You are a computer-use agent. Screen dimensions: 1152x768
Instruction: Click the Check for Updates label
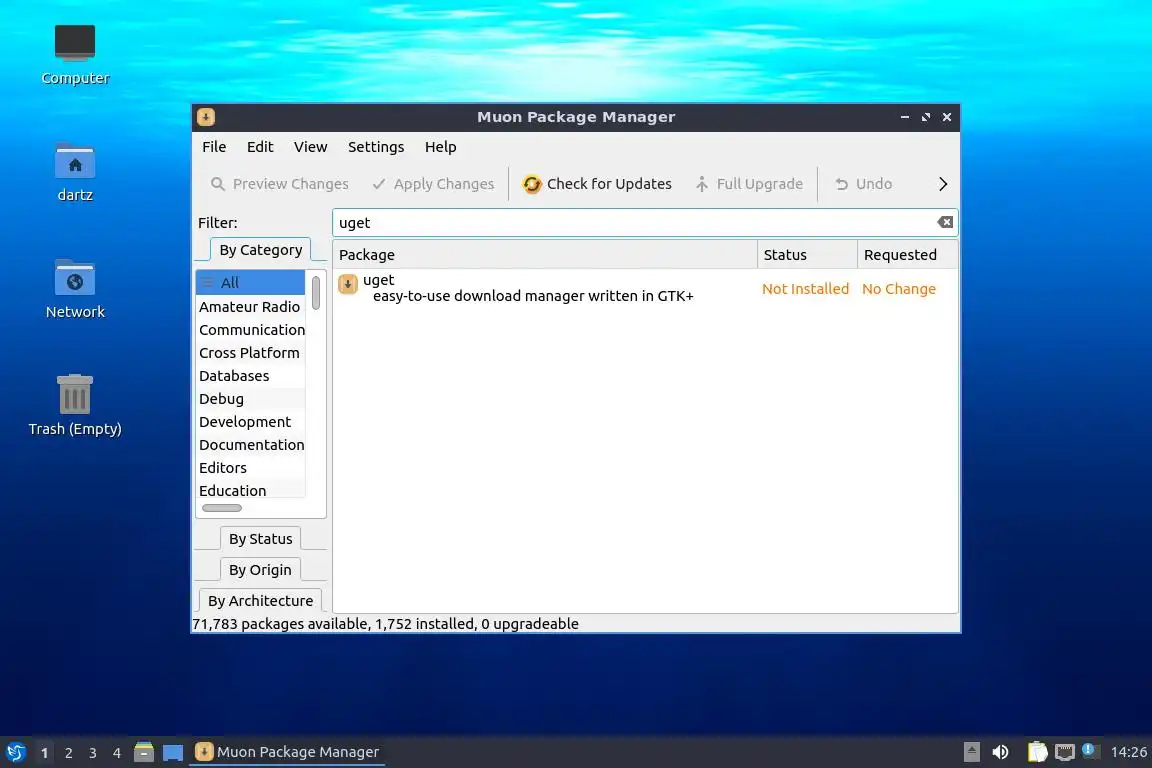coord(609,184)
